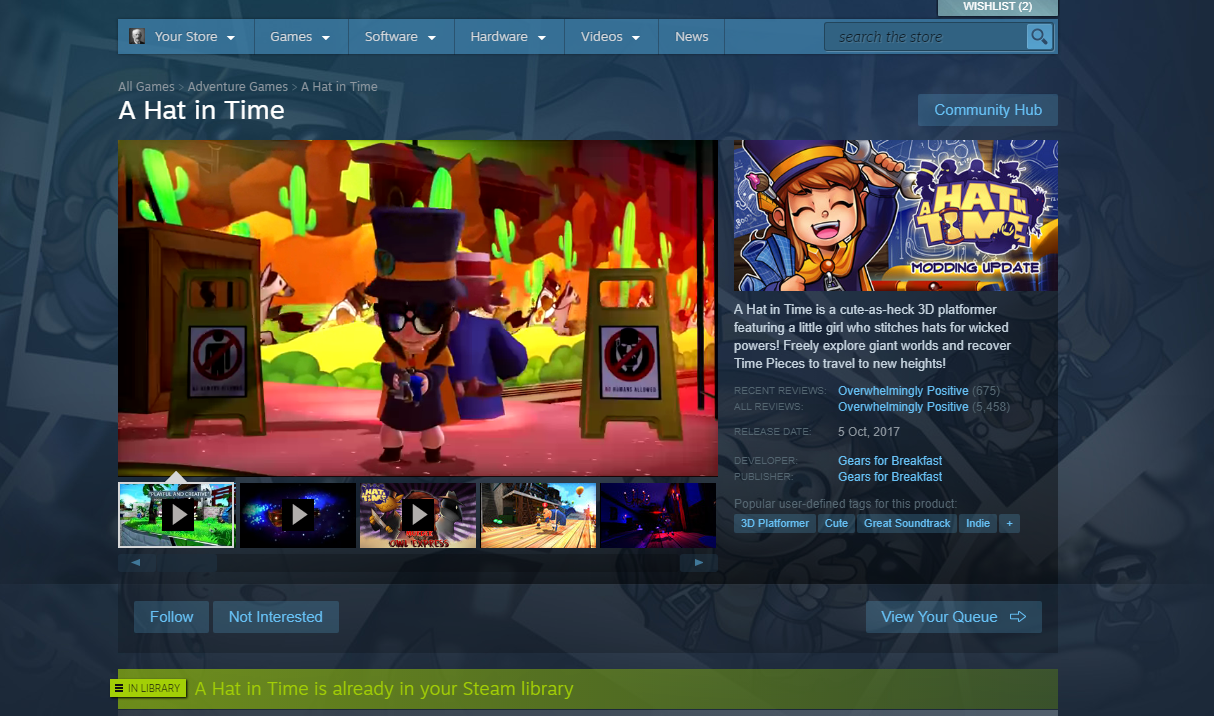Click the search magnifier icon
The height and width of the screenshot is (716, 1214).
[x=1040, y=37]
